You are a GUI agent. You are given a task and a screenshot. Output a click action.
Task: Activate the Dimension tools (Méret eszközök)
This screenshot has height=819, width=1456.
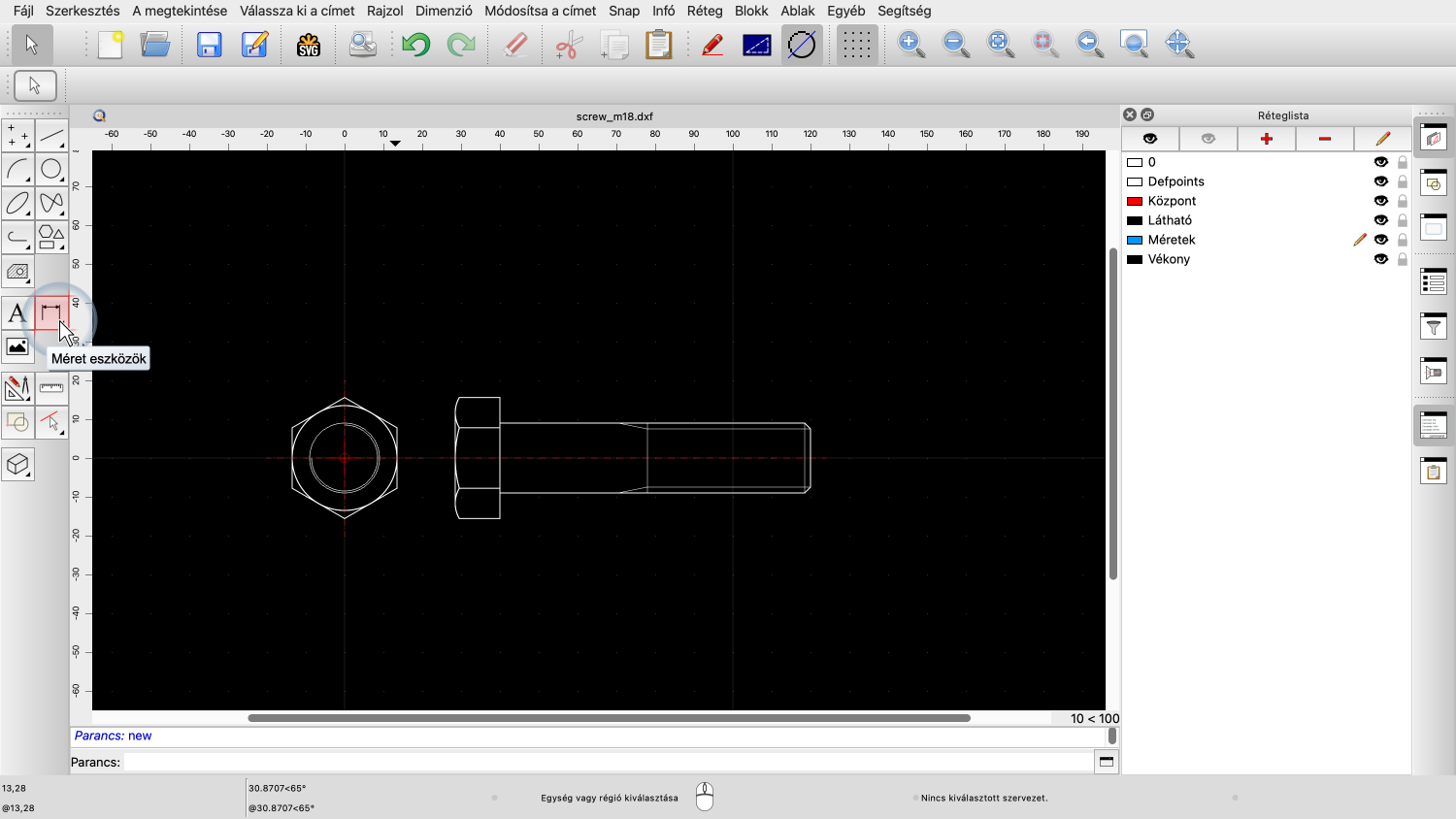(50, 312)
